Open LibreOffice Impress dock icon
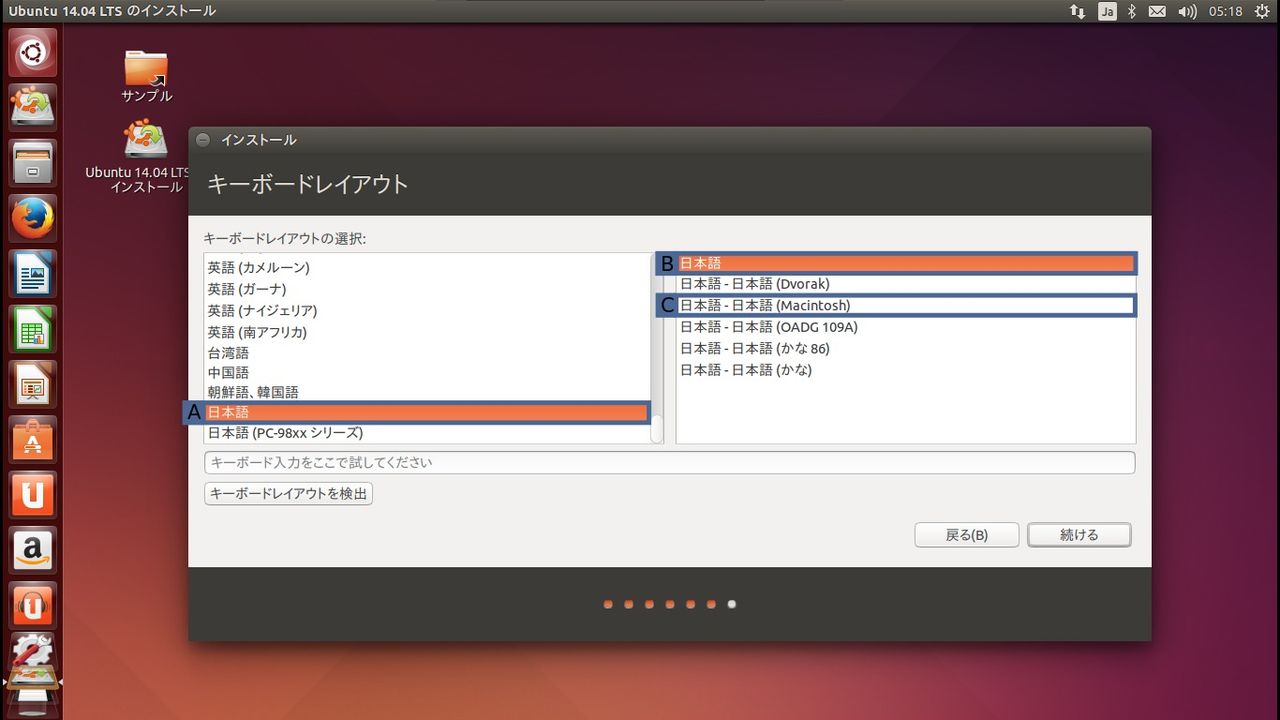This screenshot has width=1280, height=720. click(32, 384)
